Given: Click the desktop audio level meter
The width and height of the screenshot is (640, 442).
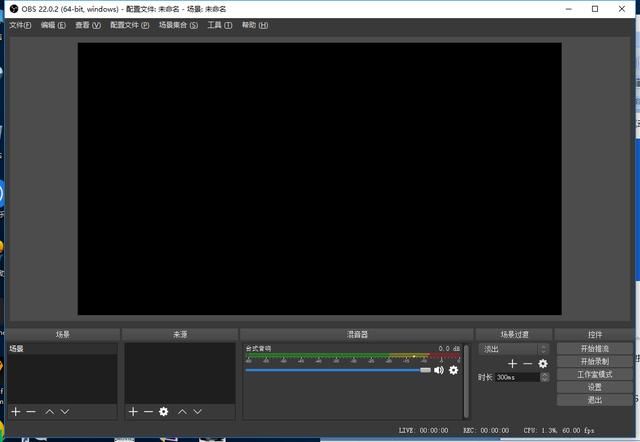Looking at the screenshot, I should pyautogui.click(x=353, y=356).
